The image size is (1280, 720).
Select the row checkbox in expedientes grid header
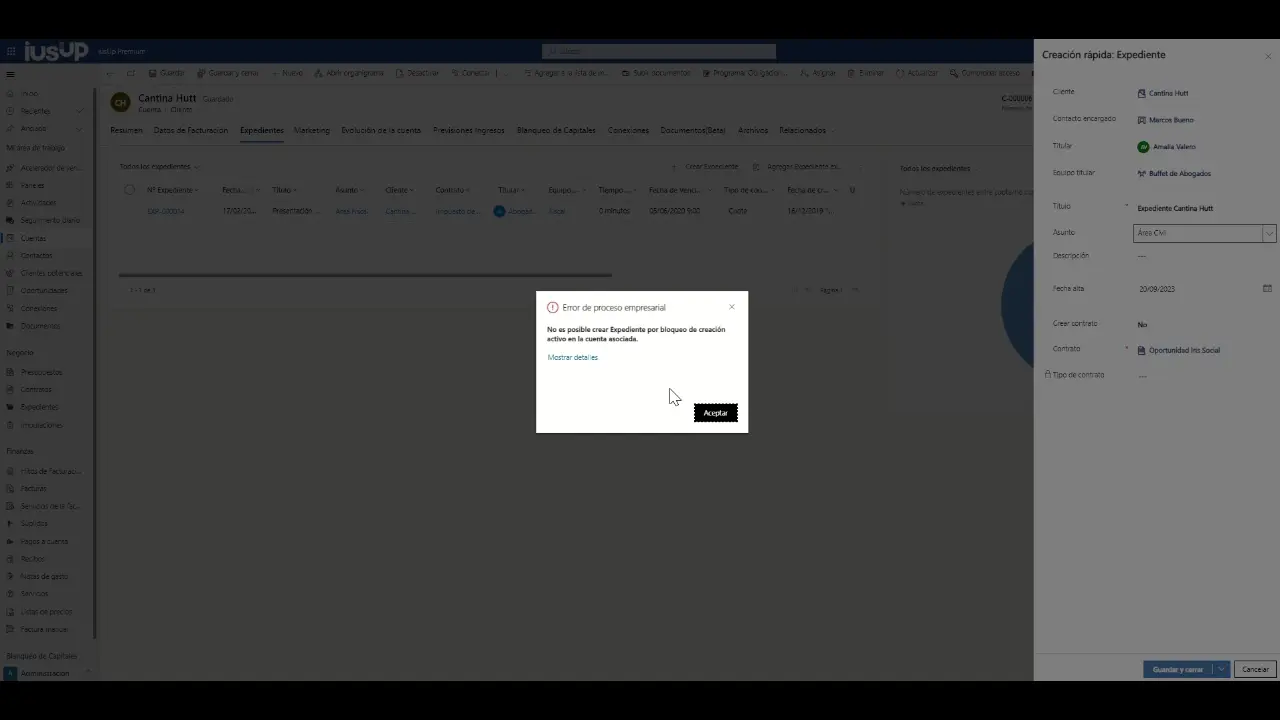[x=129, y=190]
